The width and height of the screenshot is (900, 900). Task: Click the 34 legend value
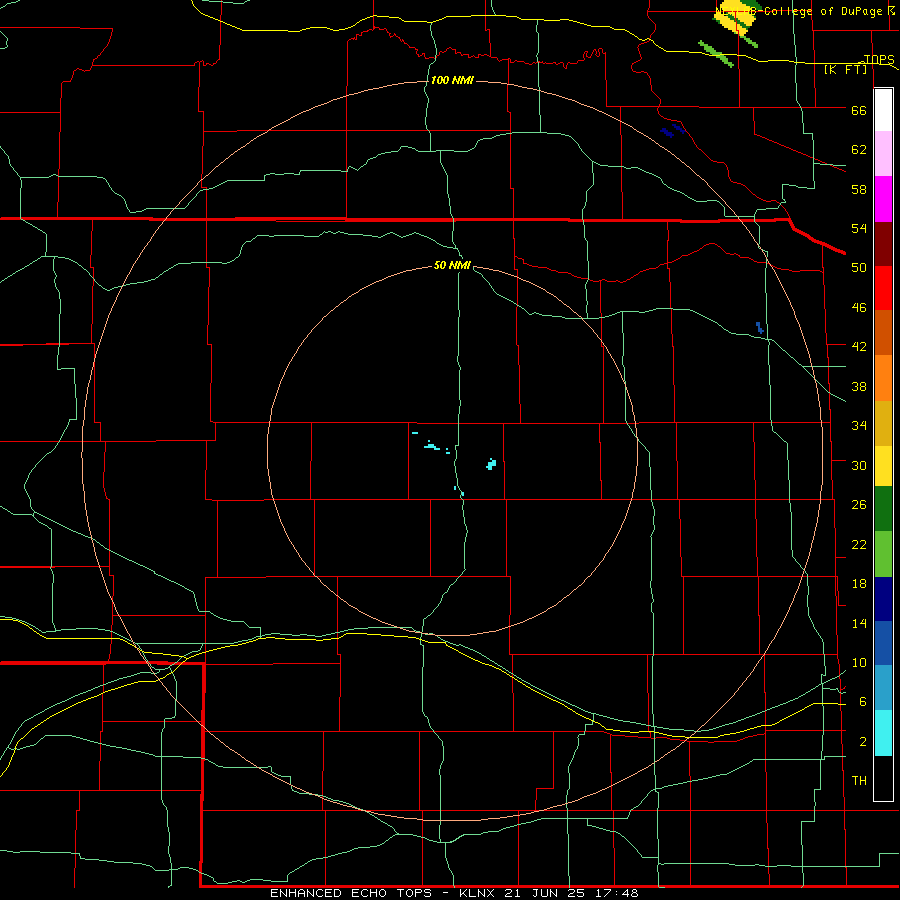point(859,426)
